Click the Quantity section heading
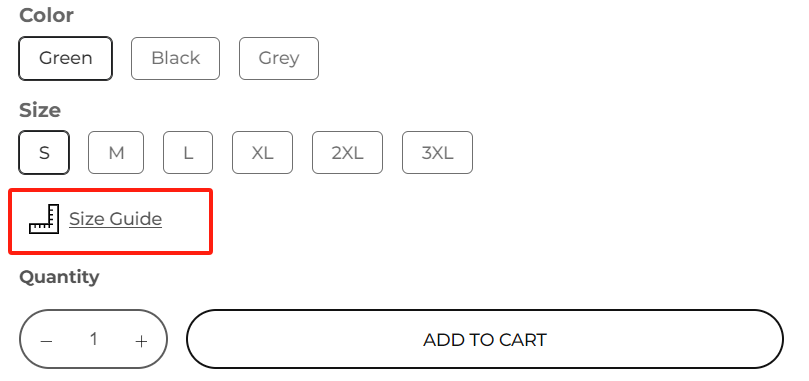Image resolution: width=809 pixels, height=381 pixels. pos(59,277)
